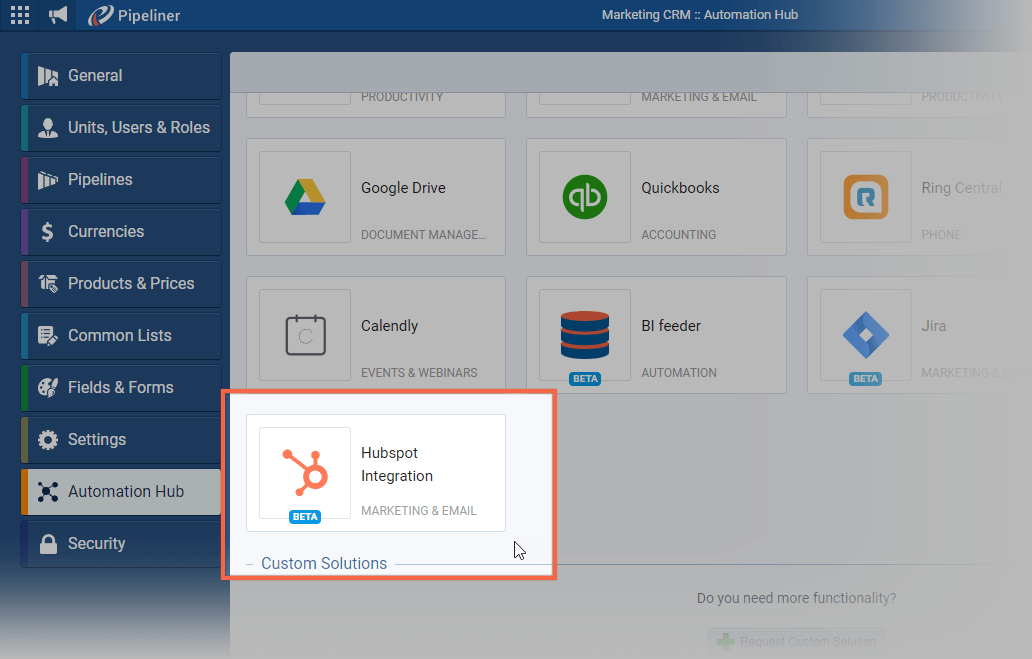Go to Pipelines section
The height and width of the screenshot is (659, 1032).
coord(121,180)
